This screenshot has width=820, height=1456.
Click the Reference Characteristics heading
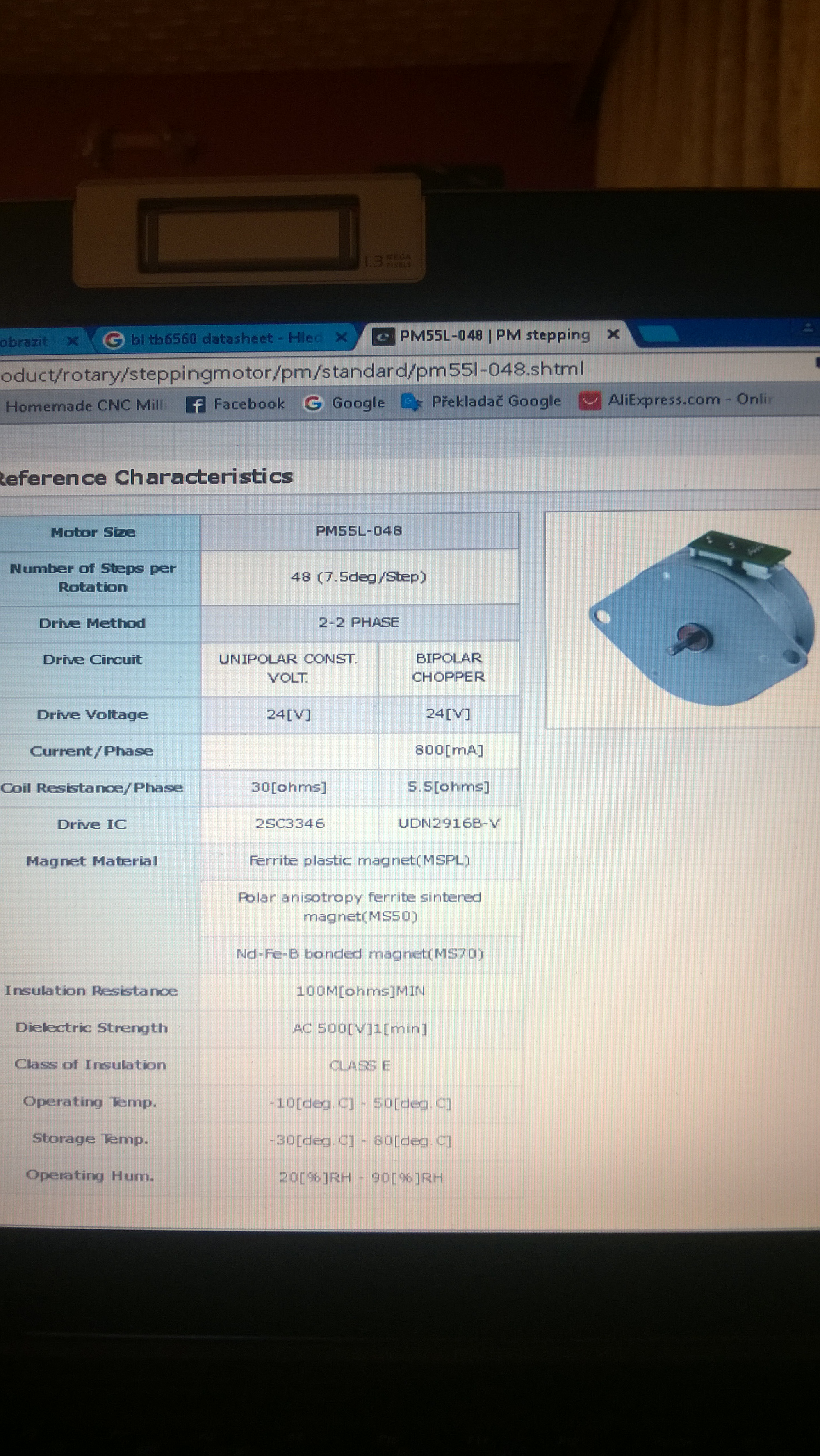click(x=146, y=477)
